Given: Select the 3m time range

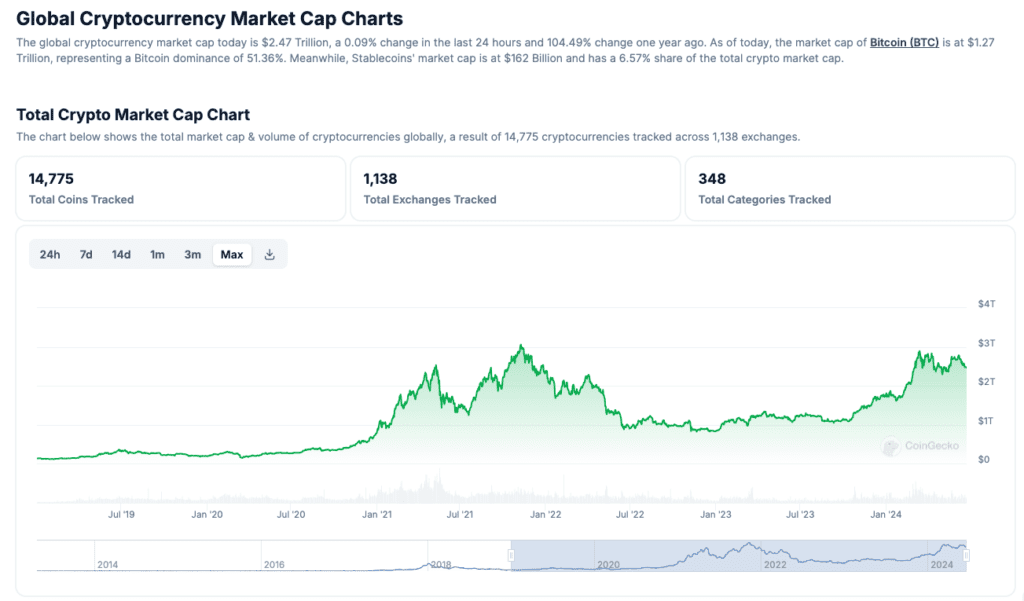Looking at the screenshot, I should [193, 254].
